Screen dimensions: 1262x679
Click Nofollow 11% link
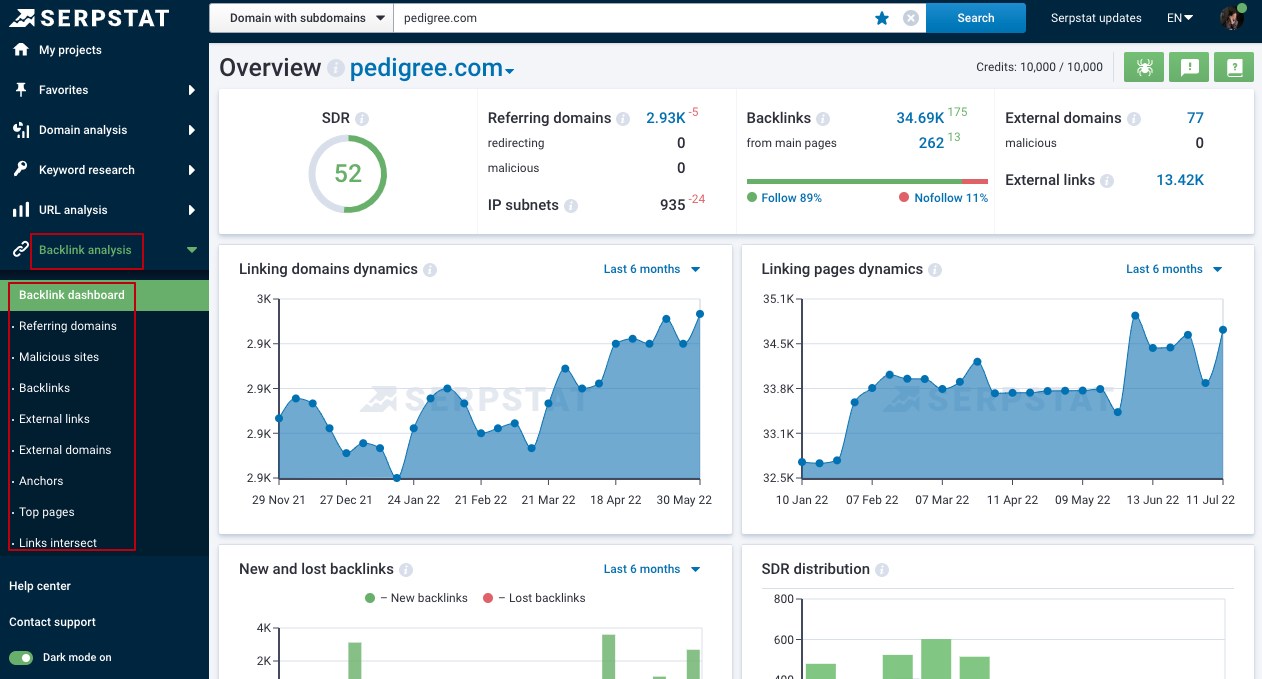(x=951, y=198)
